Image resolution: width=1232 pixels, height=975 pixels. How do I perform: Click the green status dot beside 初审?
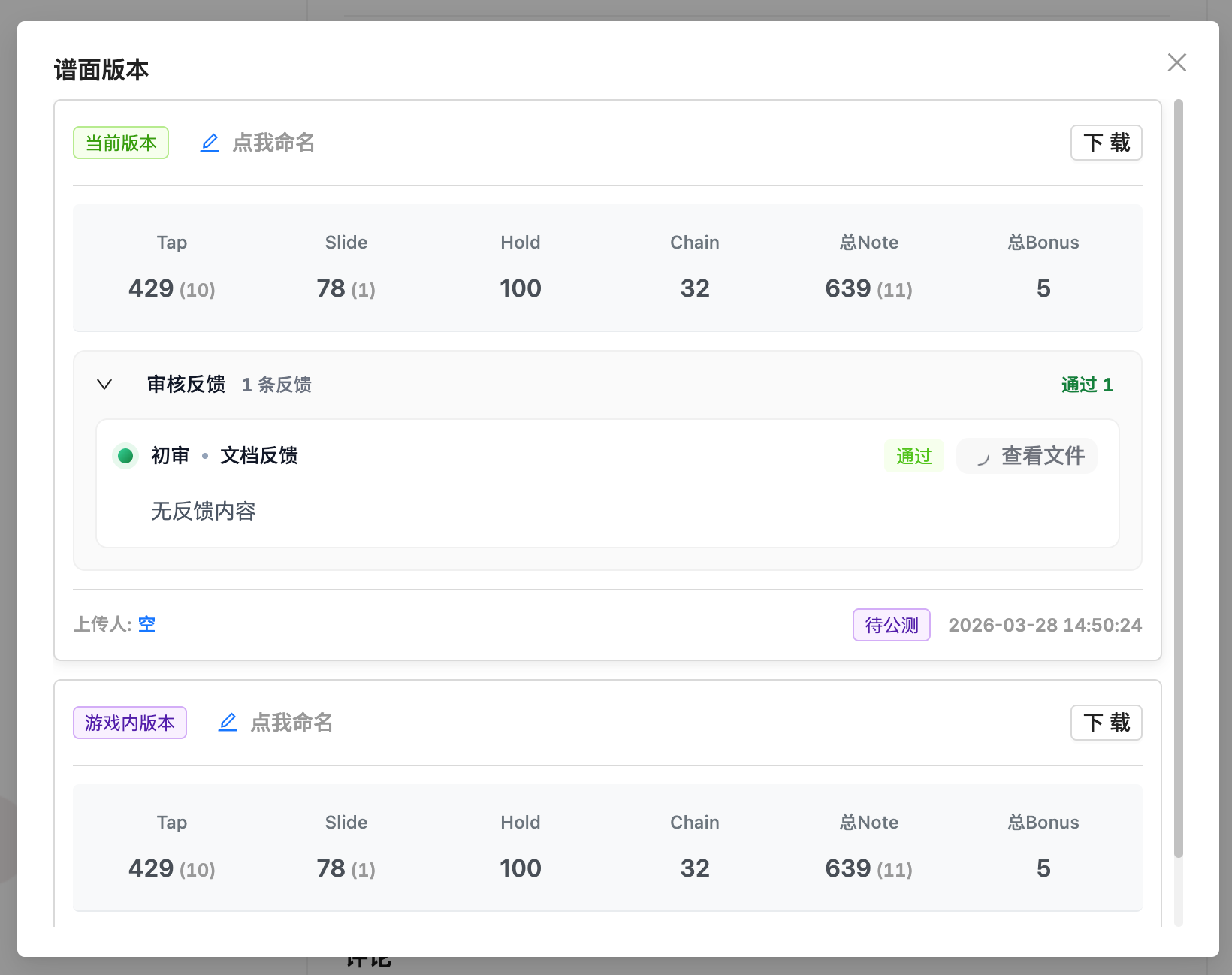(125, 456)
